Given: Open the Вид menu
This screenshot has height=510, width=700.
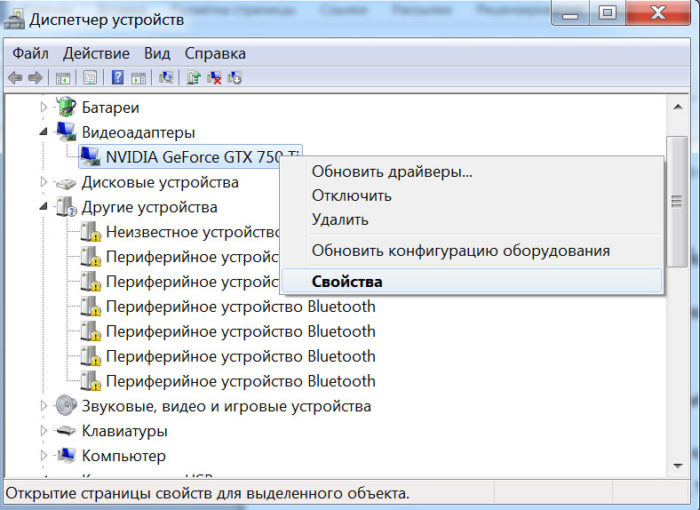Looking at the screenshot, I should pos(157,53).
